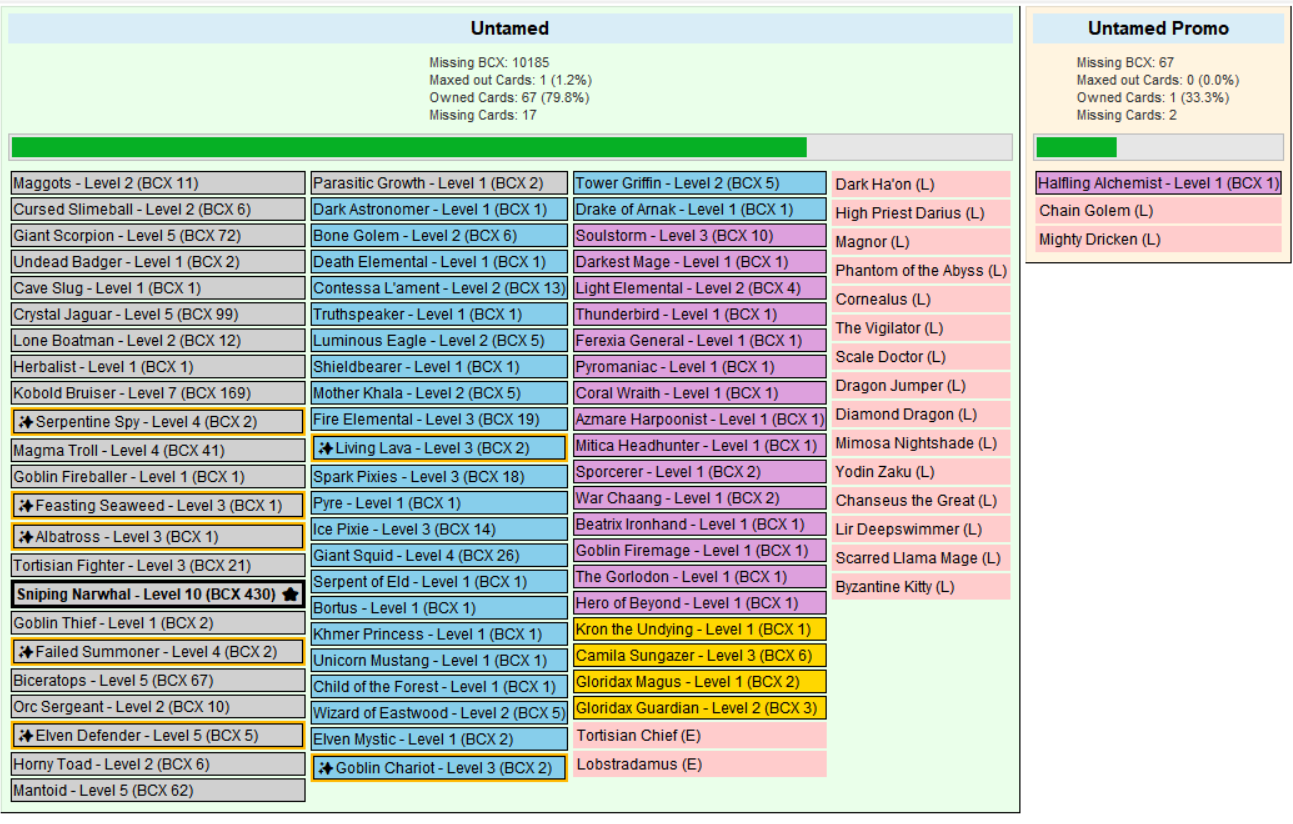Screen dimensions: 1293x824
Task: Click the star icon on Sniping Narwhal
Action: pyautogui.click(x=290, y=595)
